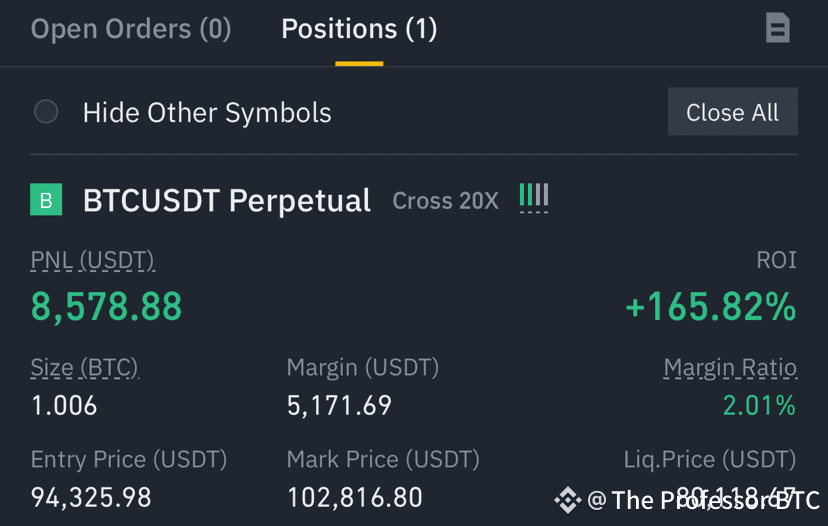
Task: Click the Entry Price 94,325.98 value
Action: coord(91,497)
